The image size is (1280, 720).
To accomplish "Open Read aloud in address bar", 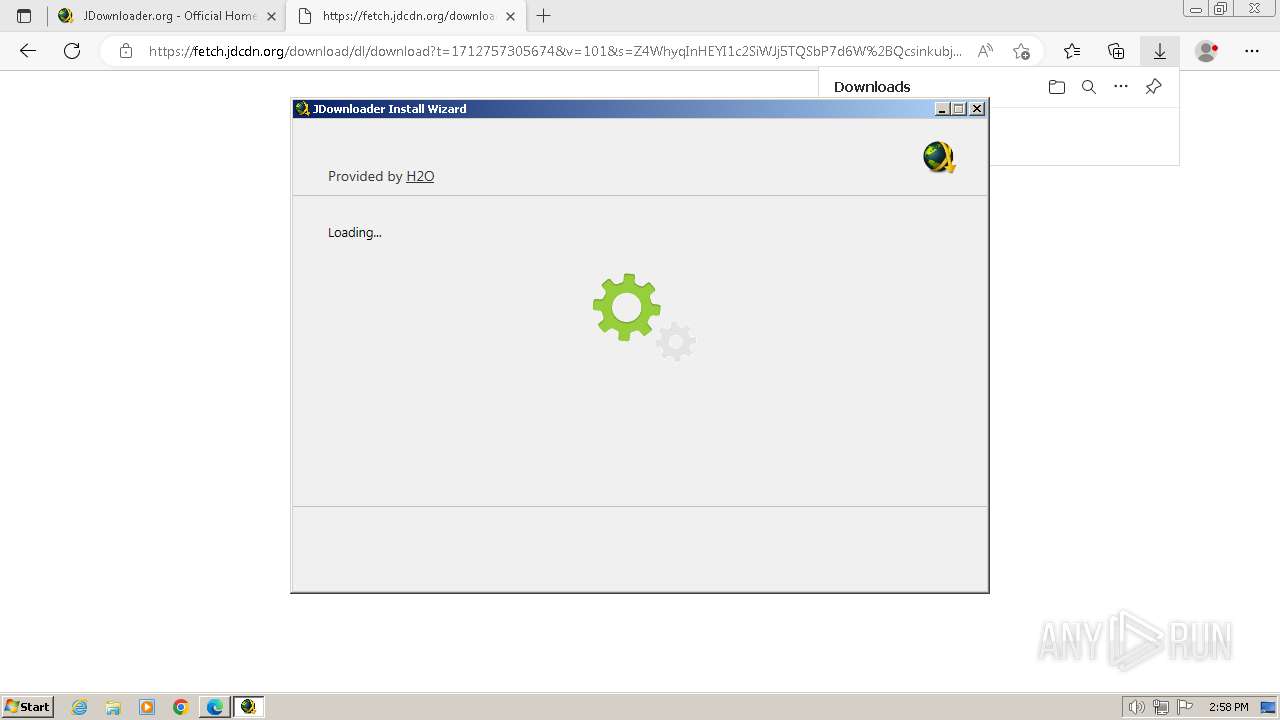I will (x=985, y=51).
